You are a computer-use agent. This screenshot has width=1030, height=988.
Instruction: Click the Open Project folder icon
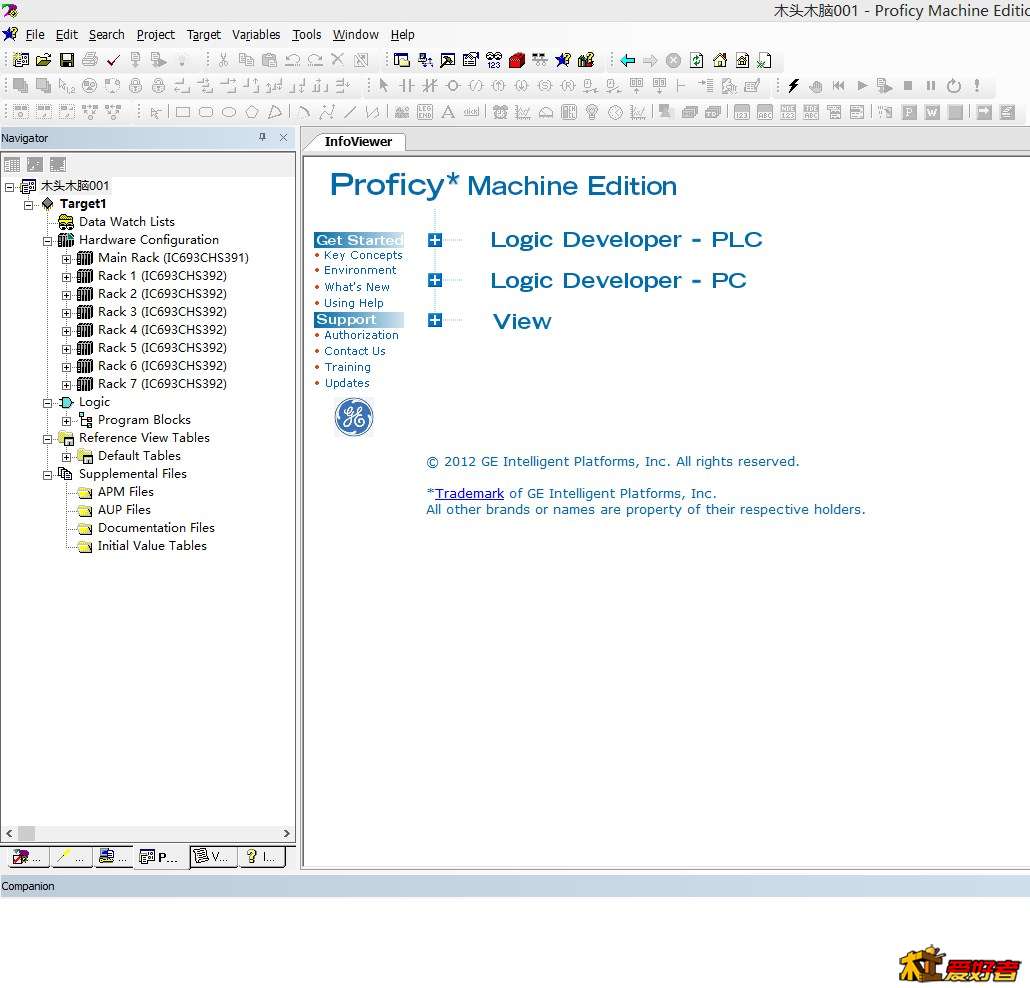pos(43,60)
